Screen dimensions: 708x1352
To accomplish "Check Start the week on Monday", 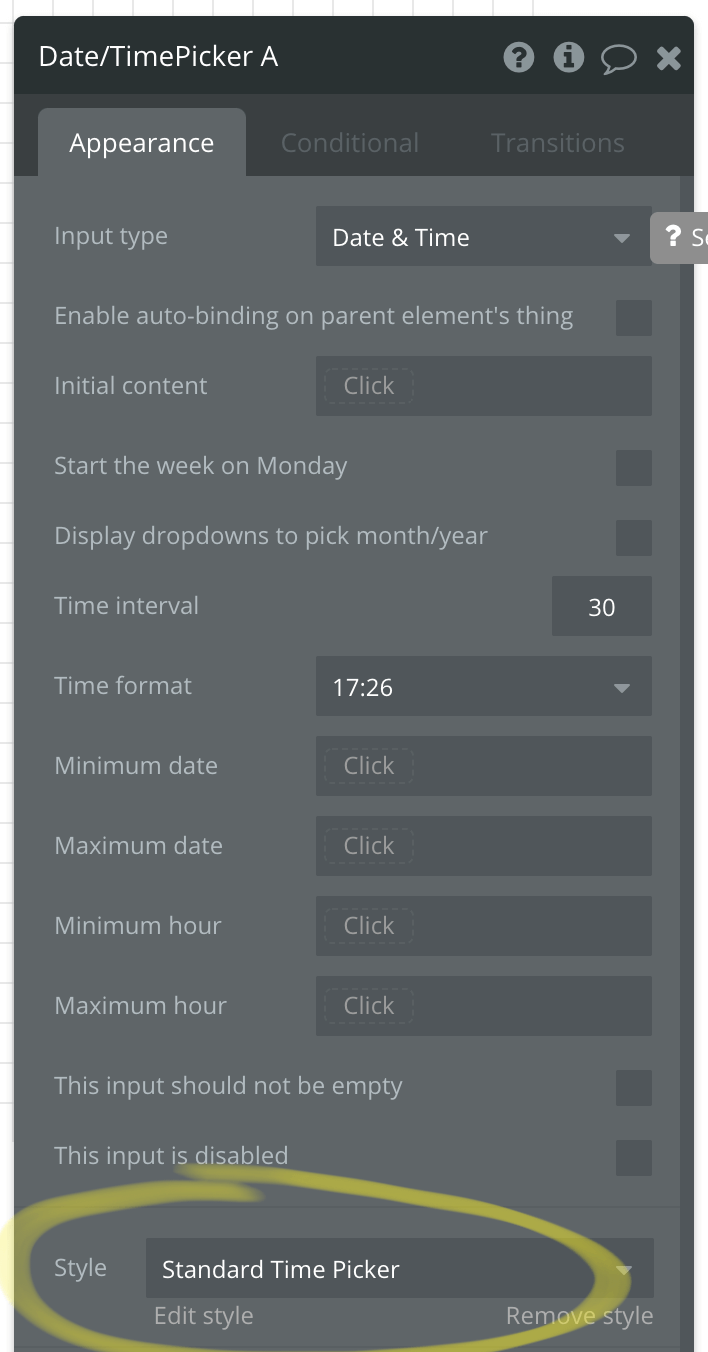I will (634, 468).
